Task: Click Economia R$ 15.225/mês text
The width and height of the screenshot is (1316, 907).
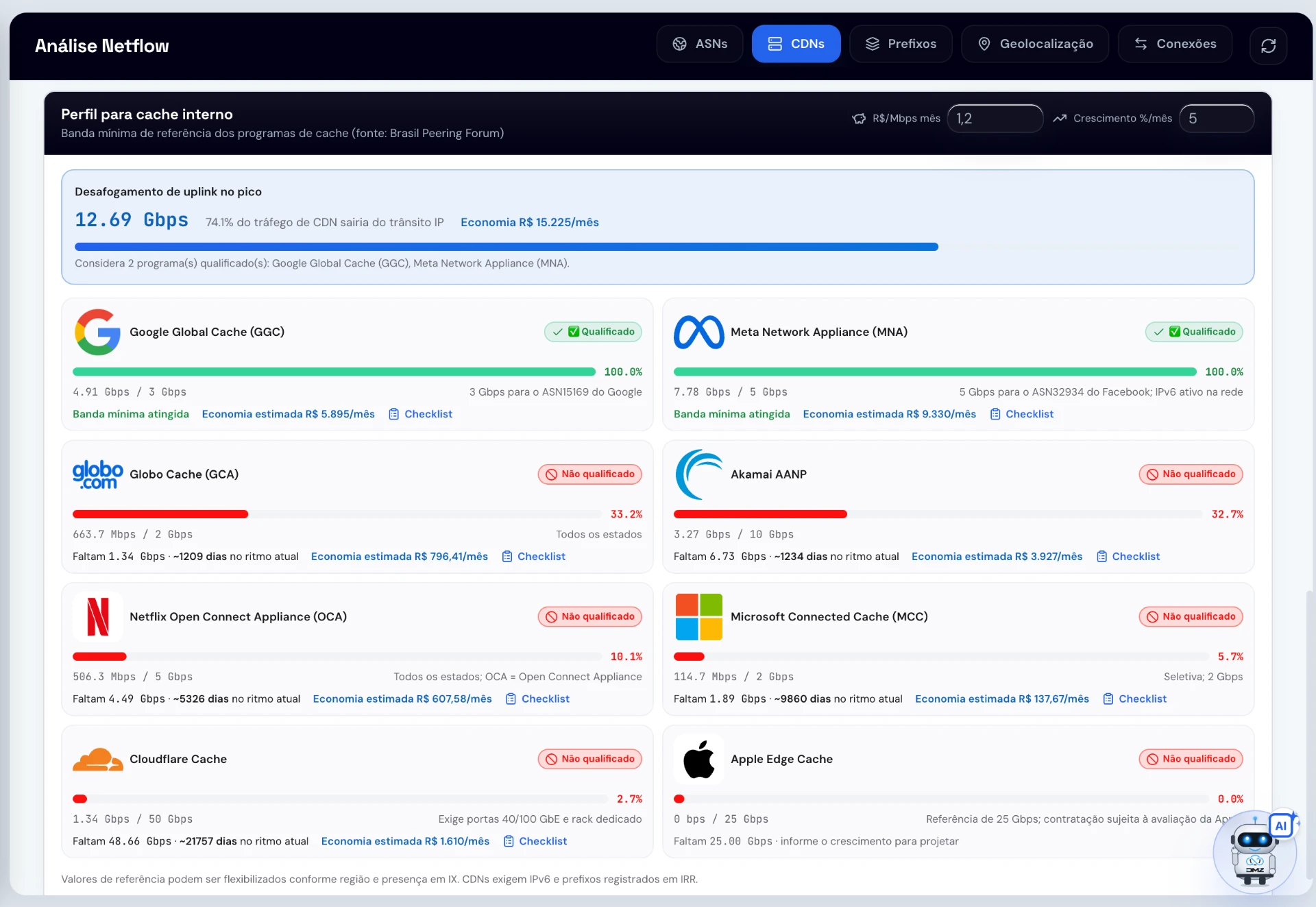Action: [530, 222]
